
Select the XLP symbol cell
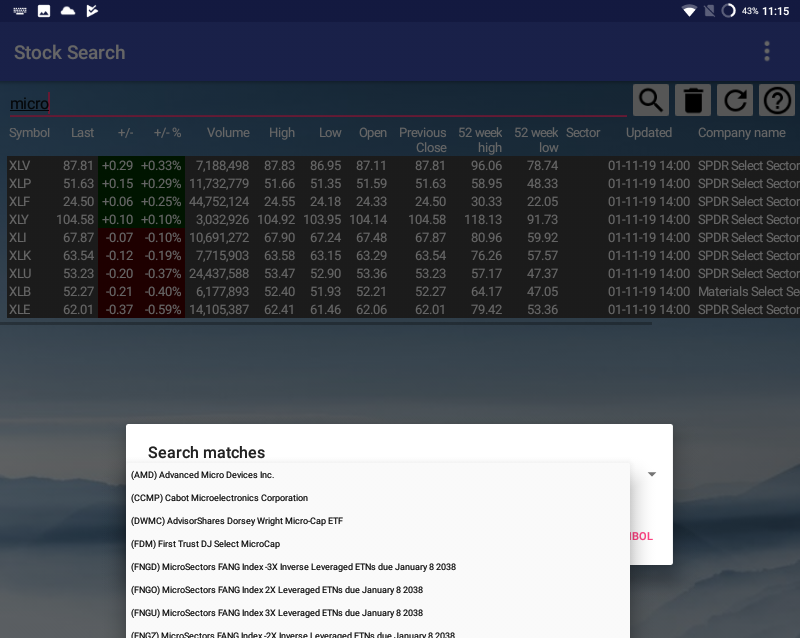pyautogui.click(x=20, y=183)
